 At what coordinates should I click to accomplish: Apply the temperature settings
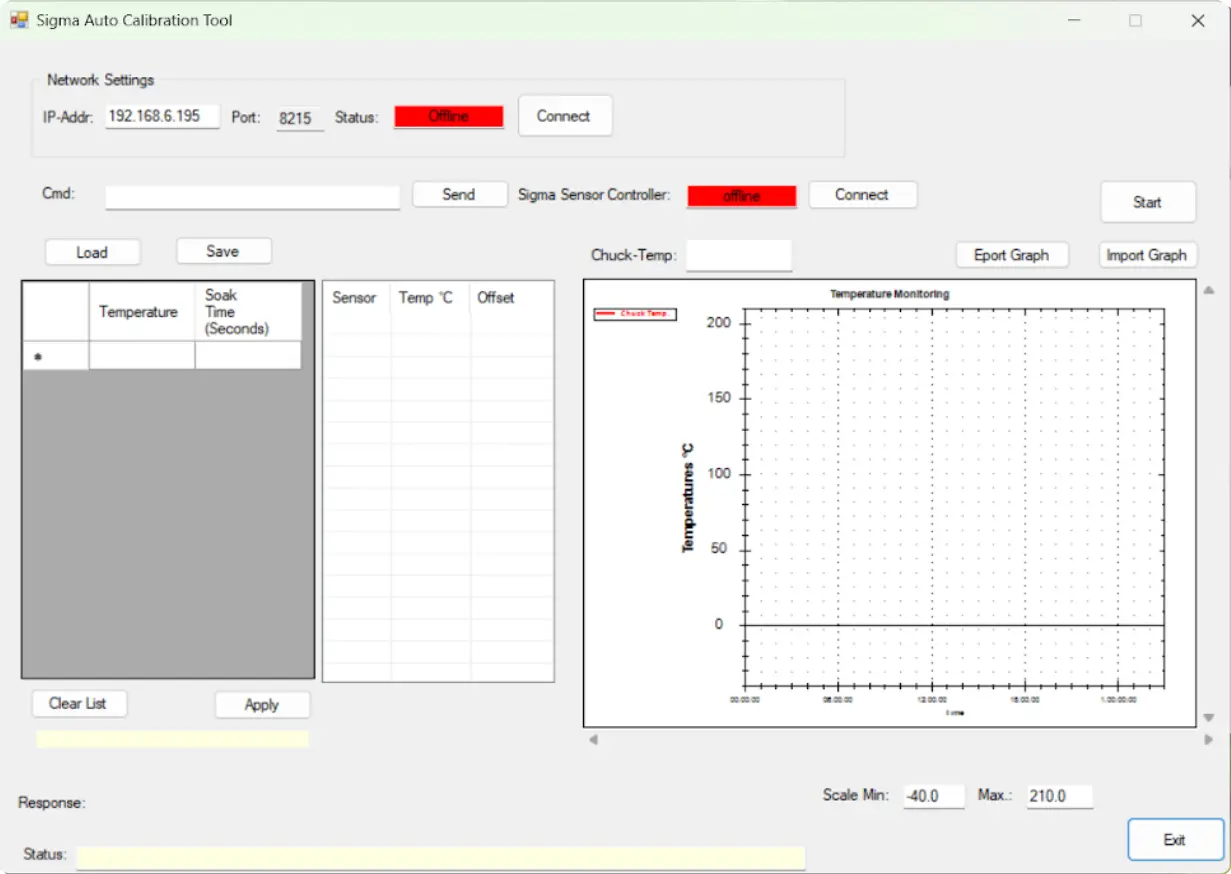(x=262, y=705)
